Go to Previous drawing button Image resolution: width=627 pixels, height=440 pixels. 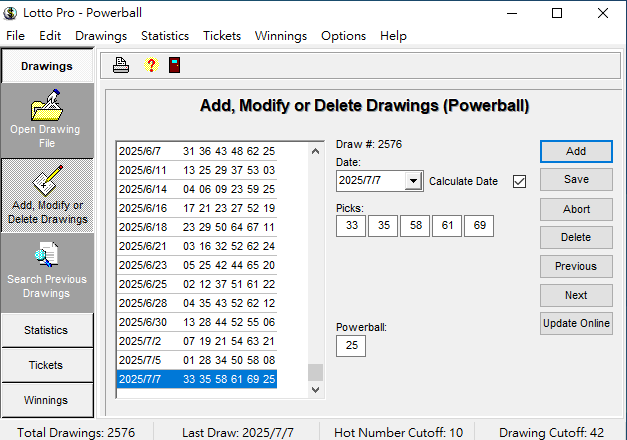pos(576,266)
